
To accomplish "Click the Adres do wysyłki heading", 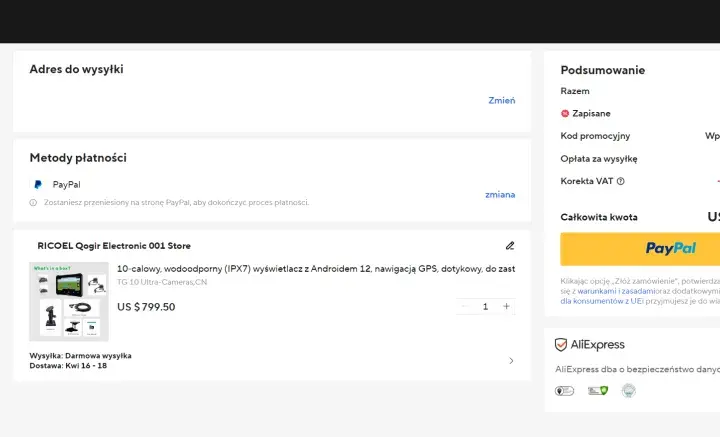I will coord(76,69).
